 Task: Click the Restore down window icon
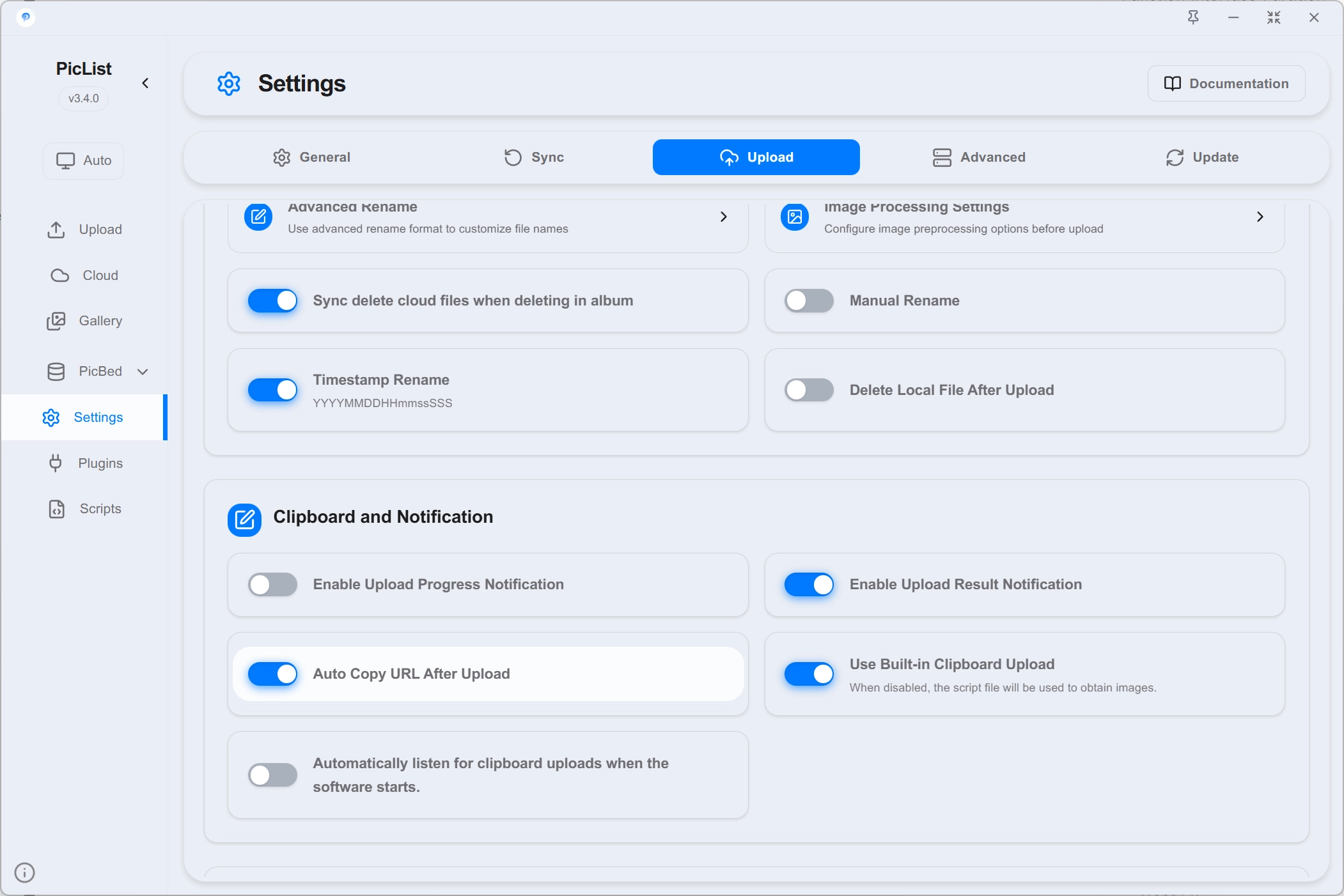click(1274, 18)
